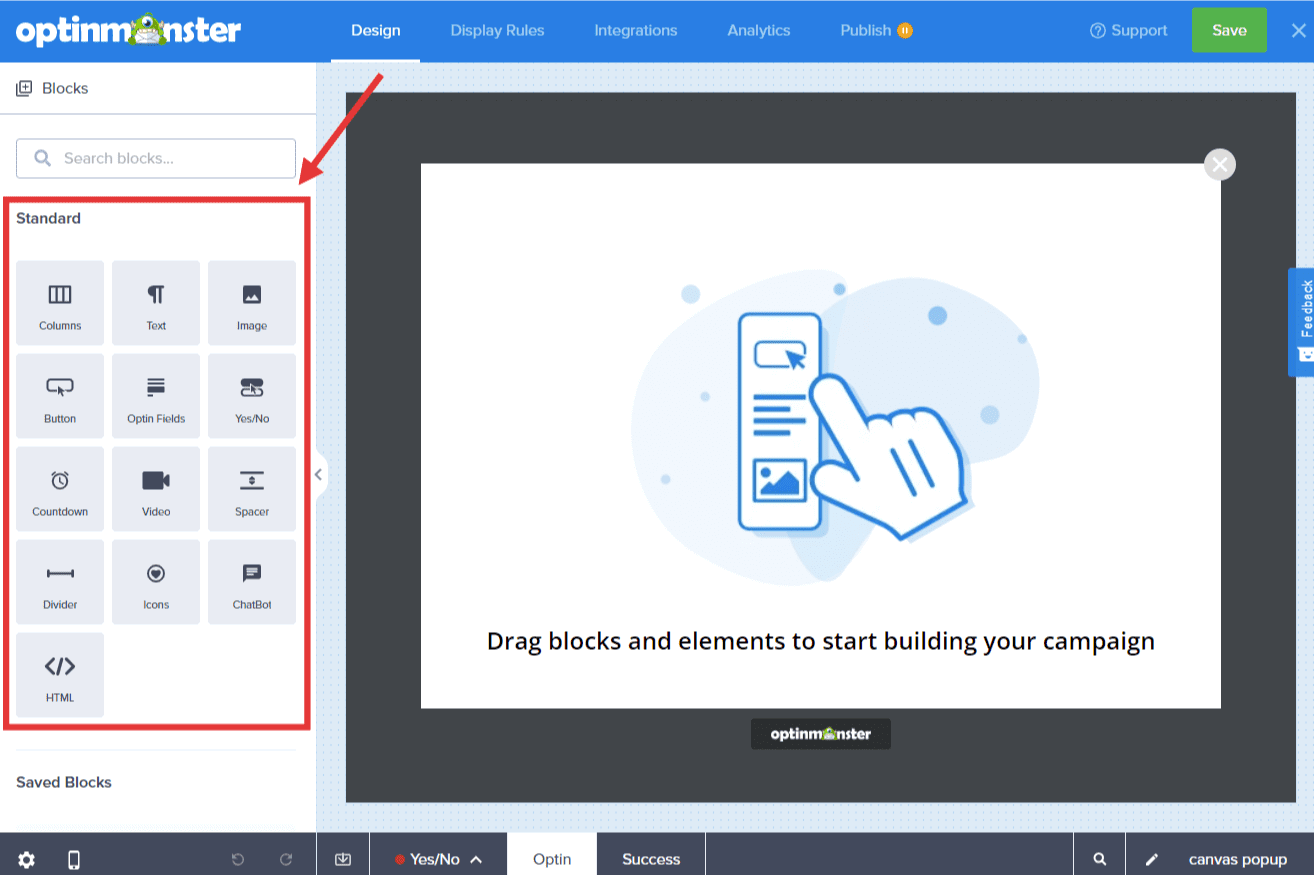Add an Optin Fields block
The width and height of the screenshot is (1314, 875).
coord(155,395)
